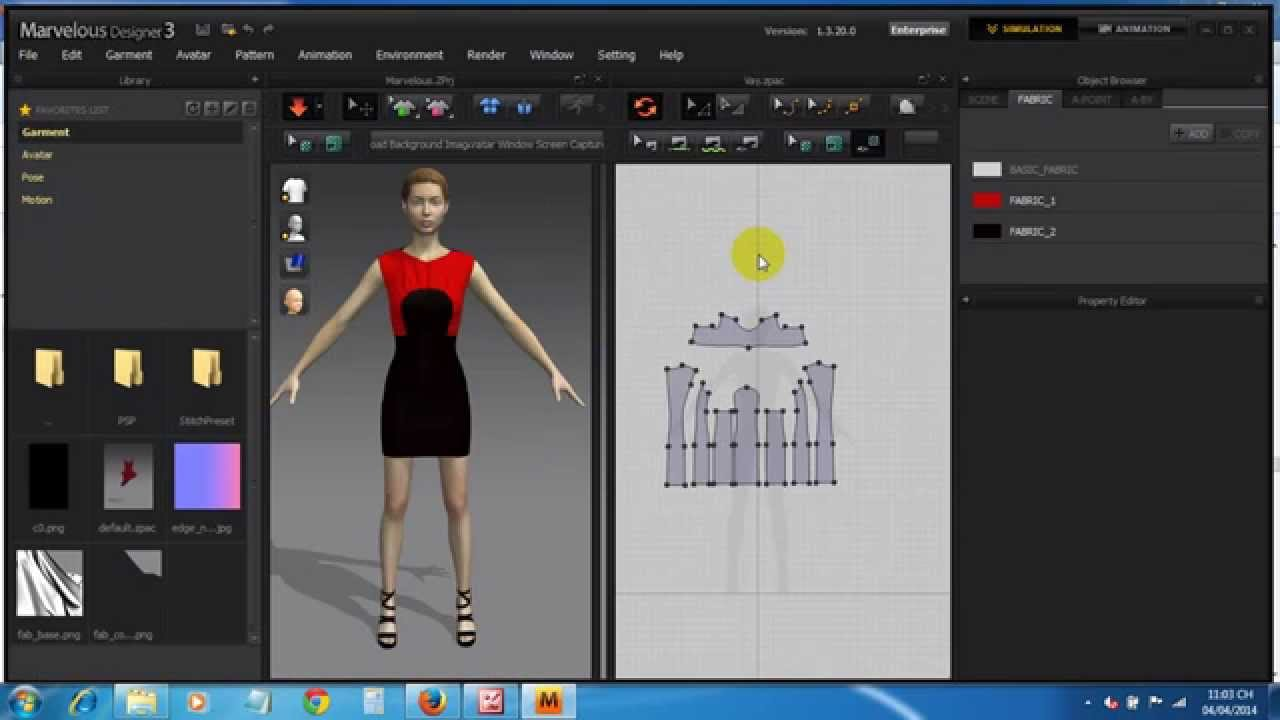Select the green Free Sewing tool

point(713,144)
